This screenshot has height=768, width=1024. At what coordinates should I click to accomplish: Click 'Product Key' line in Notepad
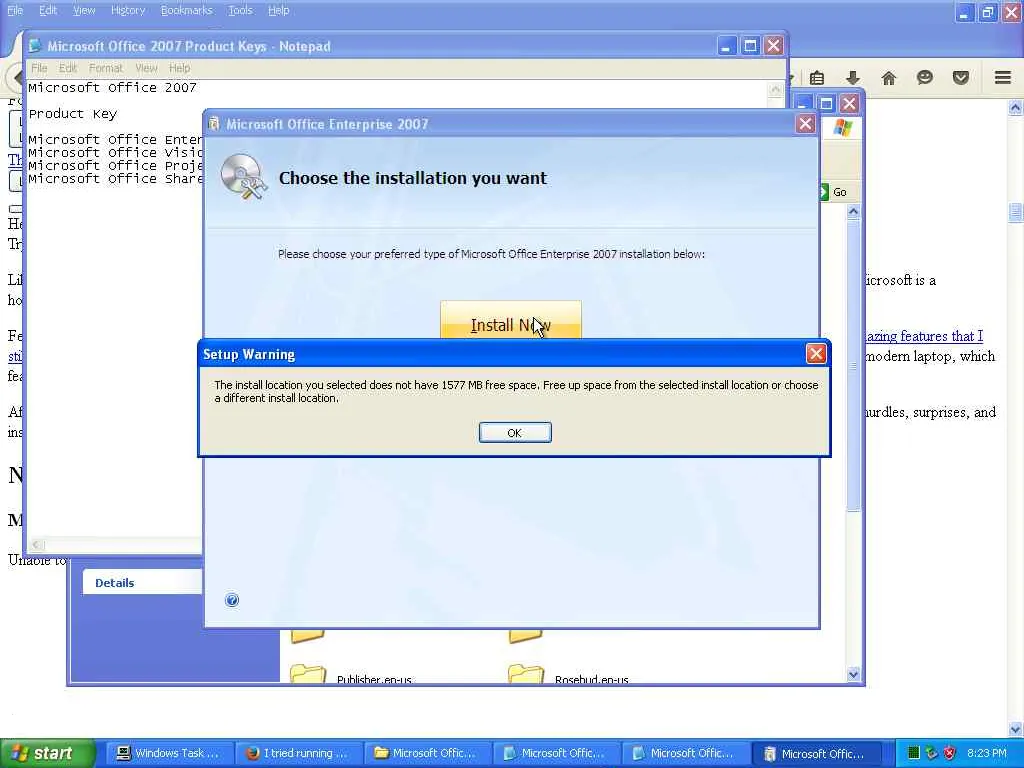[x=72, y=114]
